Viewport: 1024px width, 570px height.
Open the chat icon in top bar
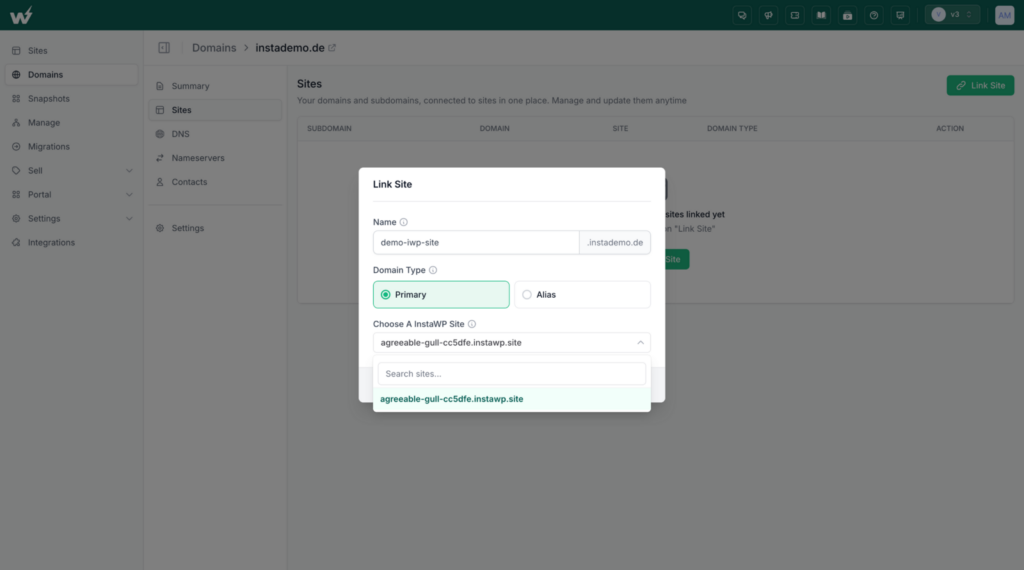742,15
